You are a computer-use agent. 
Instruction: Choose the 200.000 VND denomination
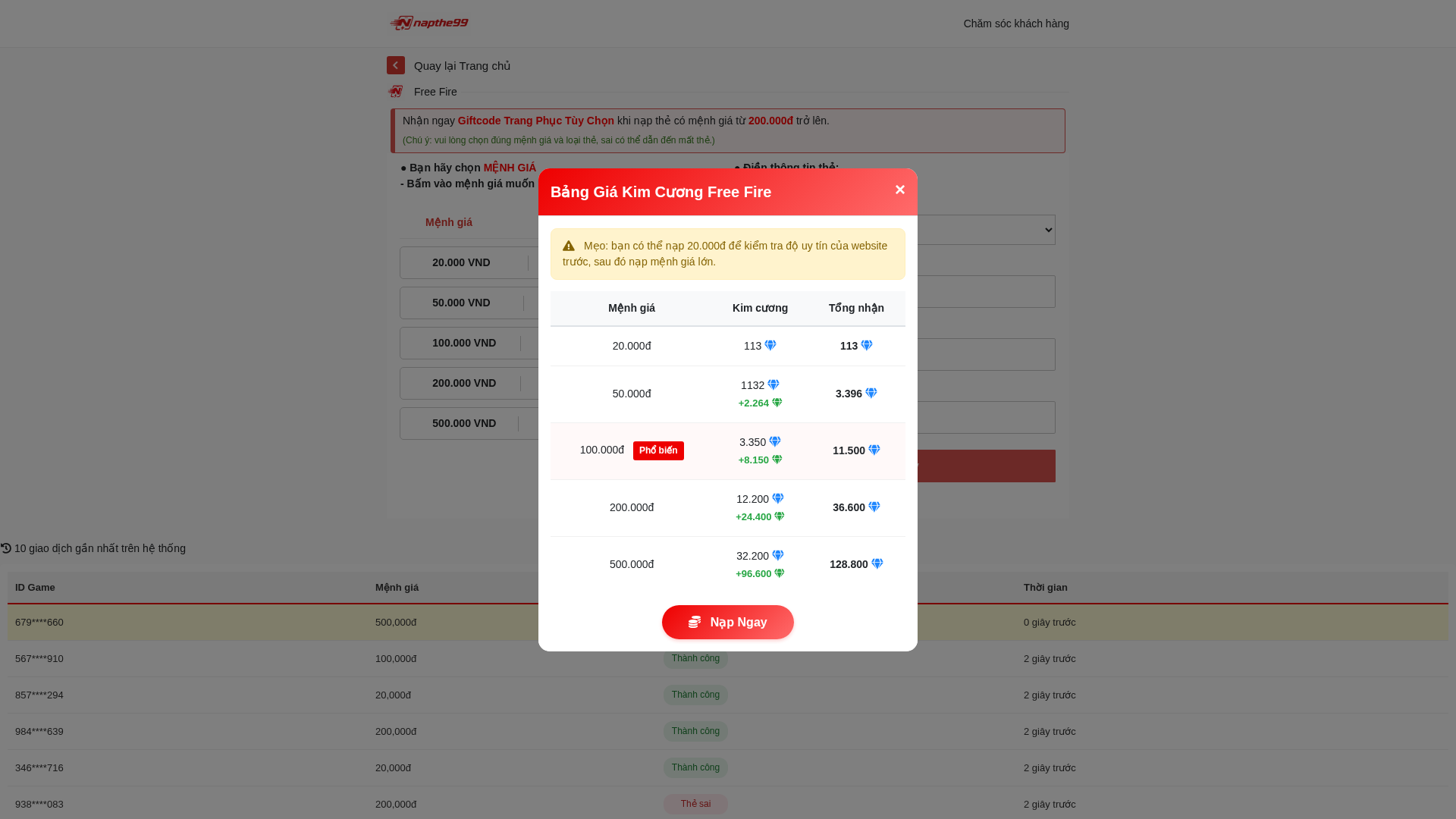coord(469,383)
